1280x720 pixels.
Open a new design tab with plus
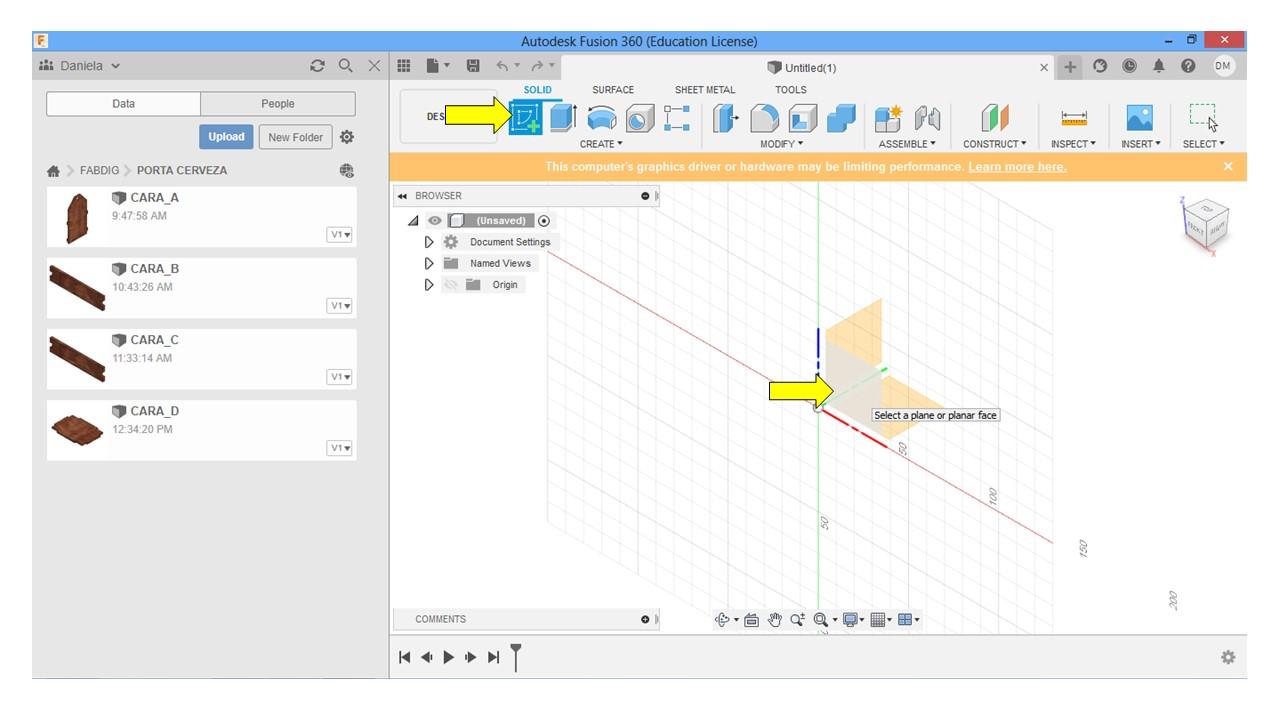[1070, 67]
